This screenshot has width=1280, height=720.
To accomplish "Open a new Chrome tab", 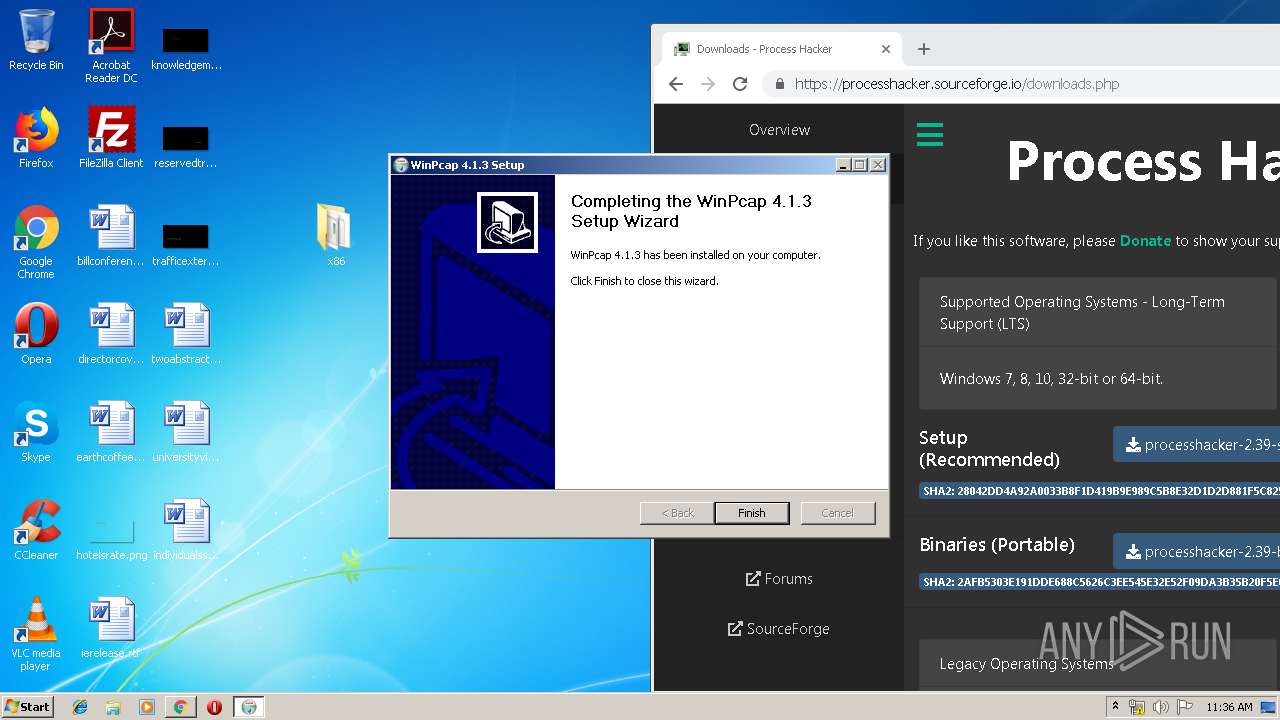I will click(x=924, y=49).
